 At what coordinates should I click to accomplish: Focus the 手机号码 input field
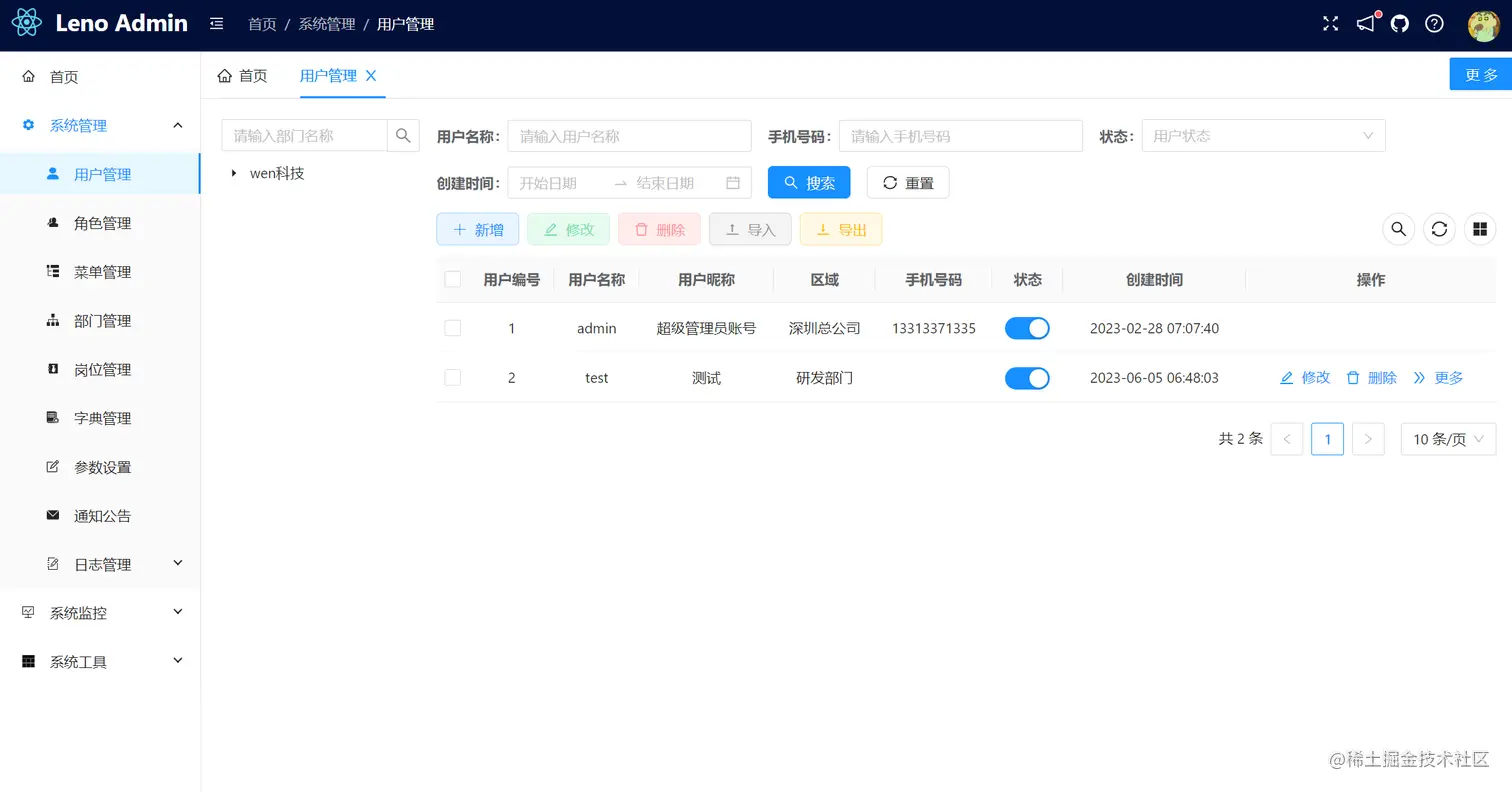(x=961, y=136)
